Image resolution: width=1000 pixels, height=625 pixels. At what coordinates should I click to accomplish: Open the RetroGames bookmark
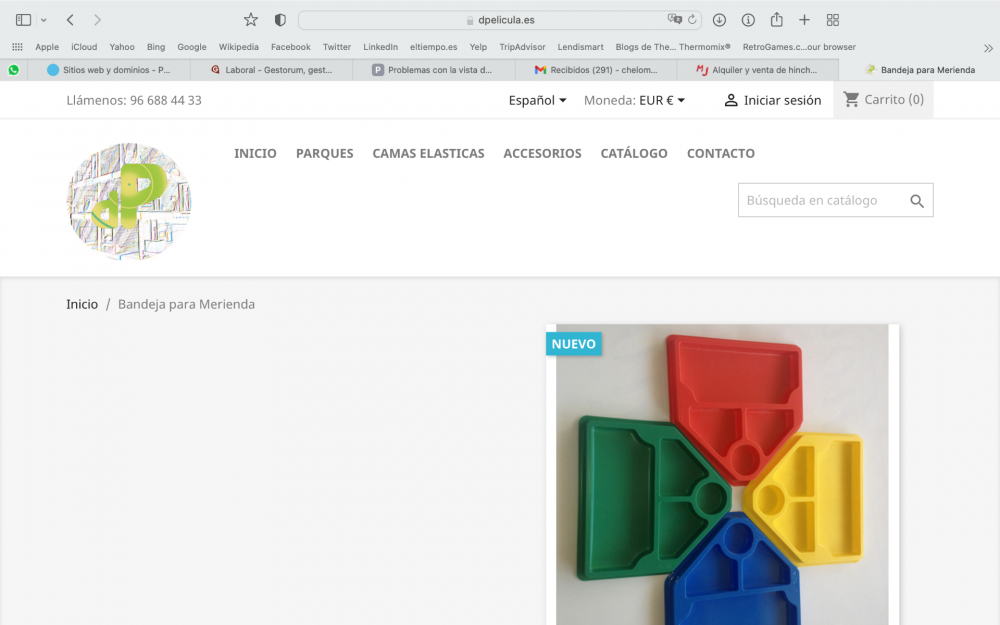click(x=799, y=47)
